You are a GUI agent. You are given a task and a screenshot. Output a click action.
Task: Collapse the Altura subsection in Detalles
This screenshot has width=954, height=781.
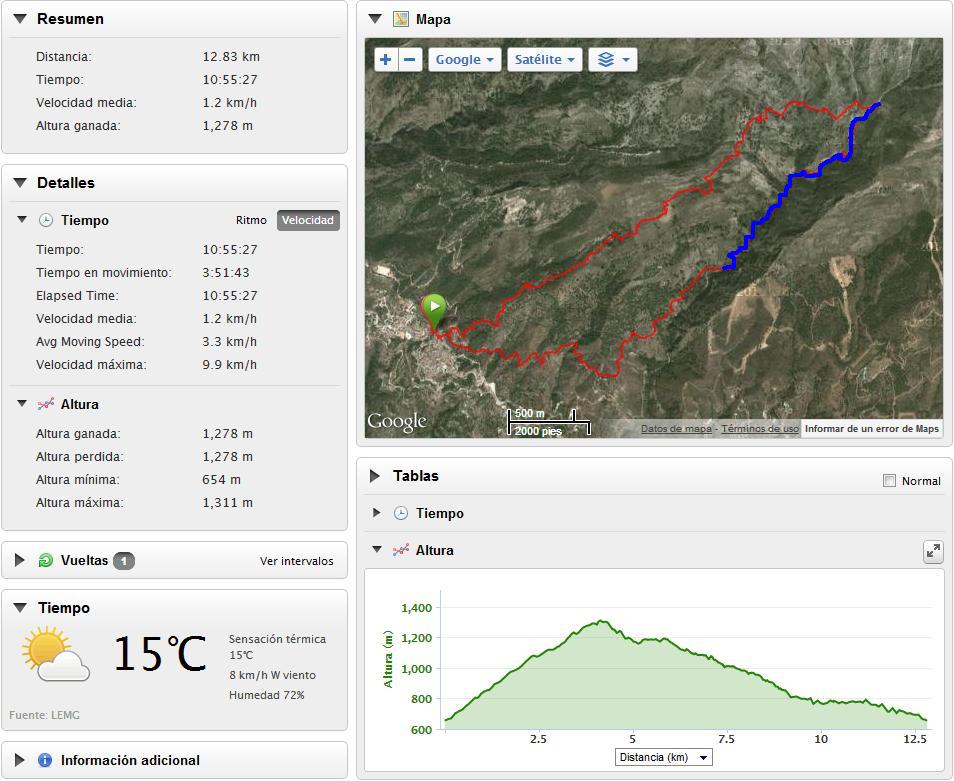(22, 403)
